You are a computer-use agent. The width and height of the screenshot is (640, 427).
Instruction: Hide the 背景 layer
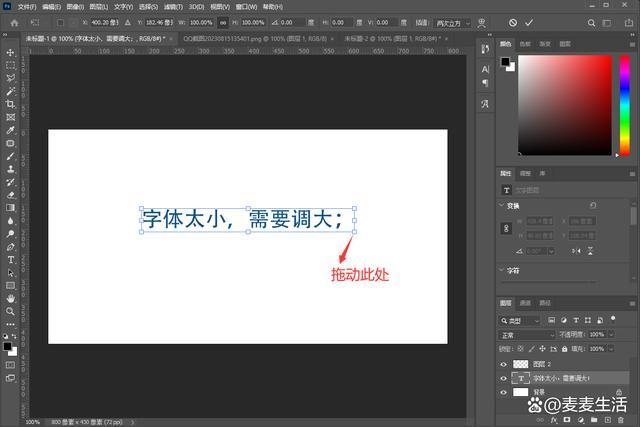[503, 392]
